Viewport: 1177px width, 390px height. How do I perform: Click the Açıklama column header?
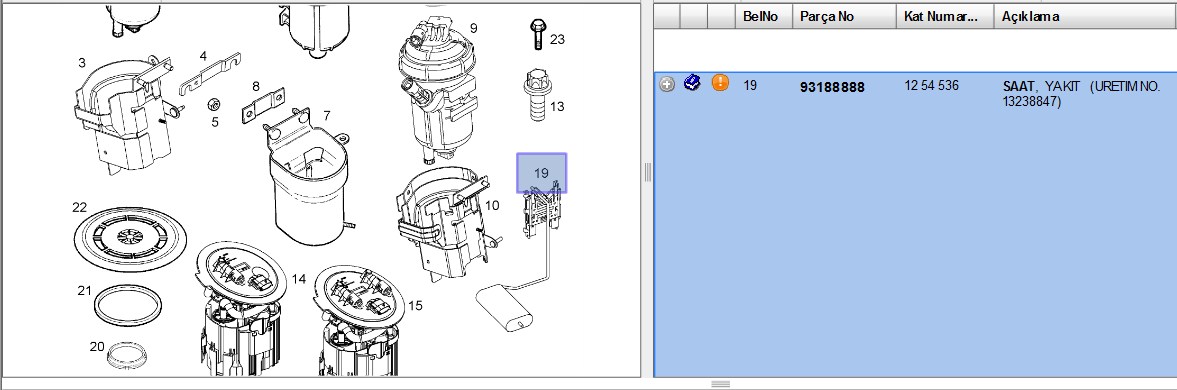1085,16
